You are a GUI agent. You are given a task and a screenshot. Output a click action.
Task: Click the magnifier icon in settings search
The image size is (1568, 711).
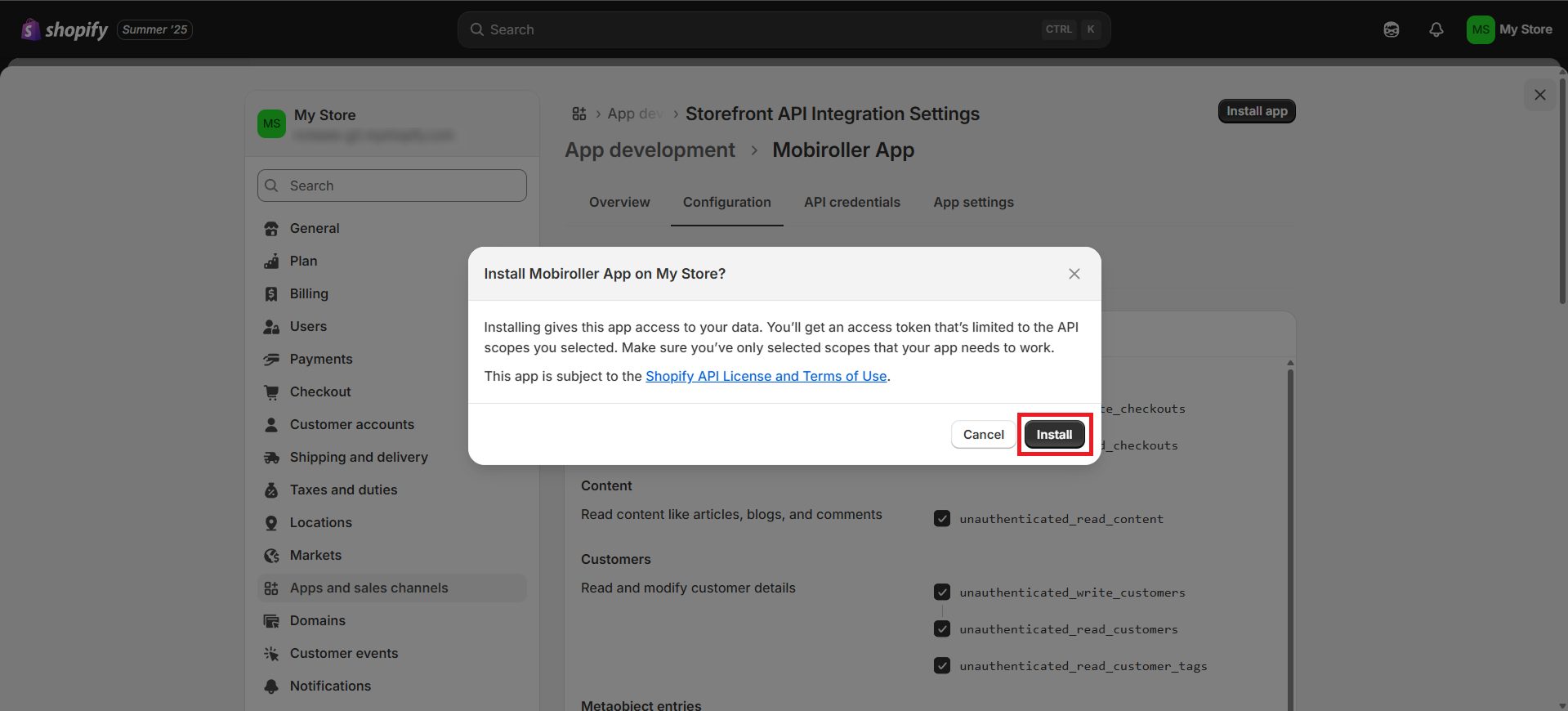pyautogui.click(x=272, y=186)
